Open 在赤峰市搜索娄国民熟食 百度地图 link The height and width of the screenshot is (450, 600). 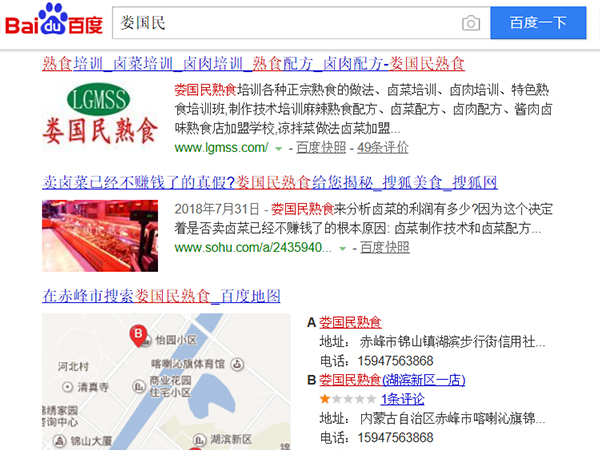pyautogui.click(x=161, y=296)
